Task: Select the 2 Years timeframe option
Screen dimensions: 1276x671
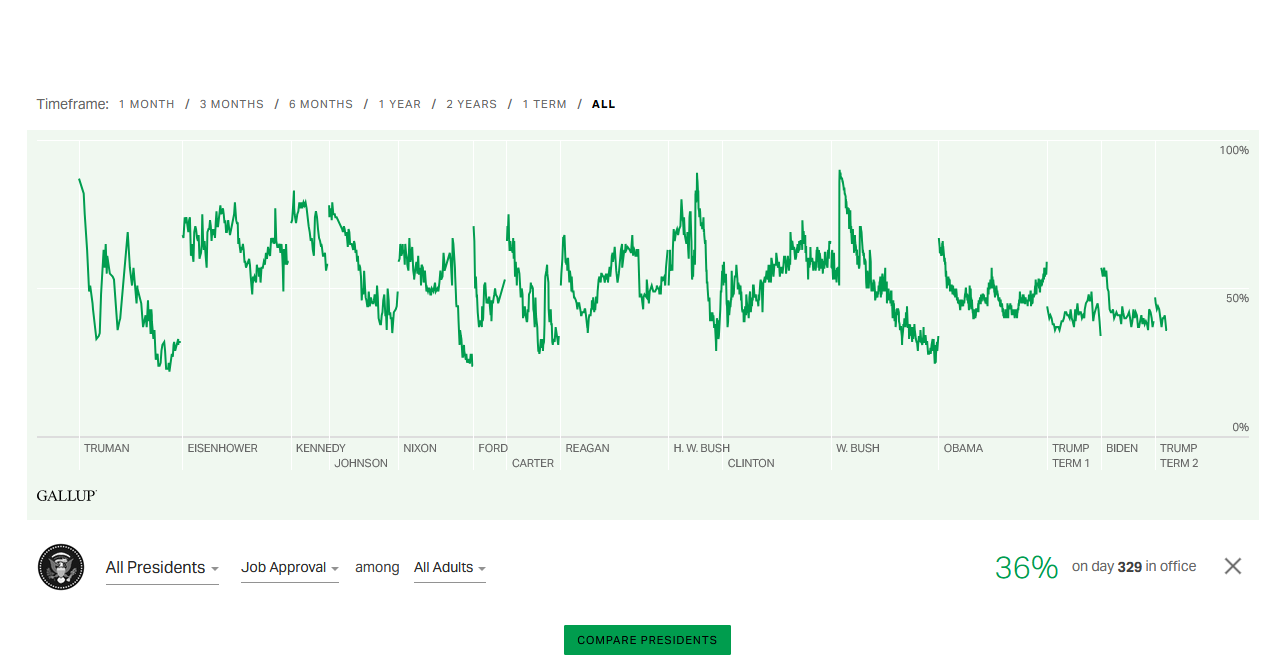Action: pyautogui.click(x=471, y=104)
